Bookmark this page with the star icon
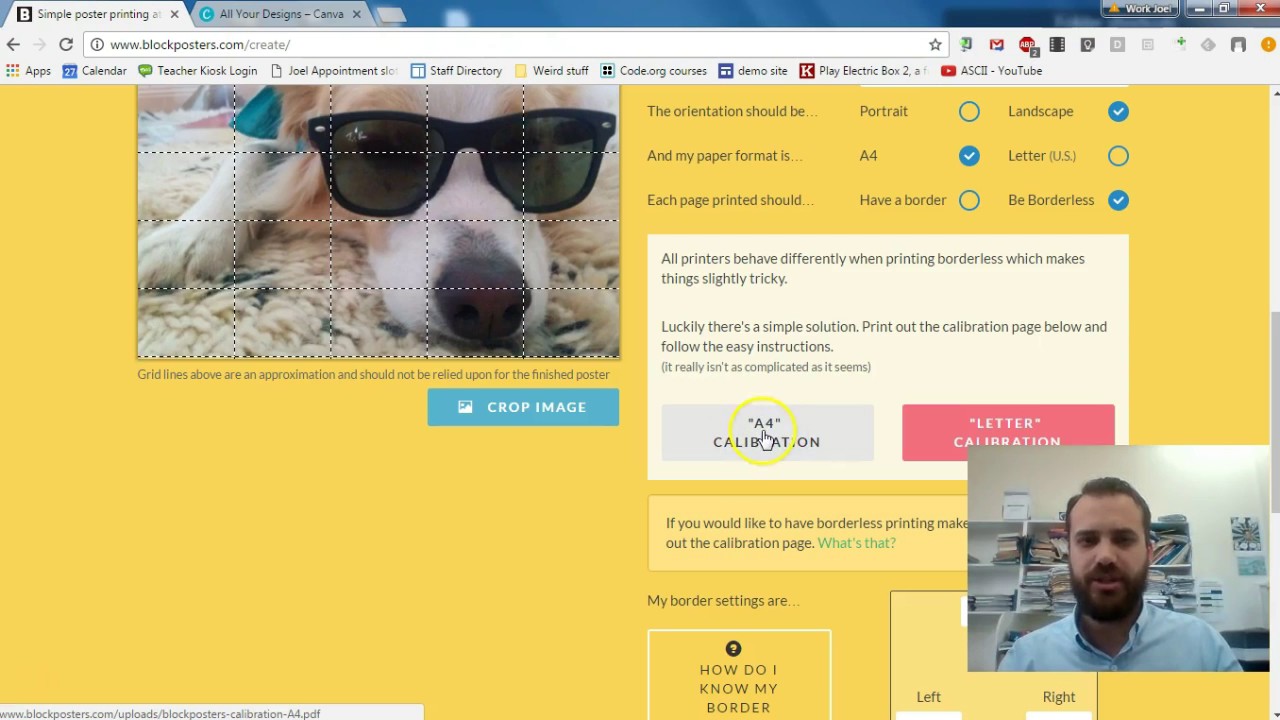Screen dimensions: 1280x720 [935, 44]
